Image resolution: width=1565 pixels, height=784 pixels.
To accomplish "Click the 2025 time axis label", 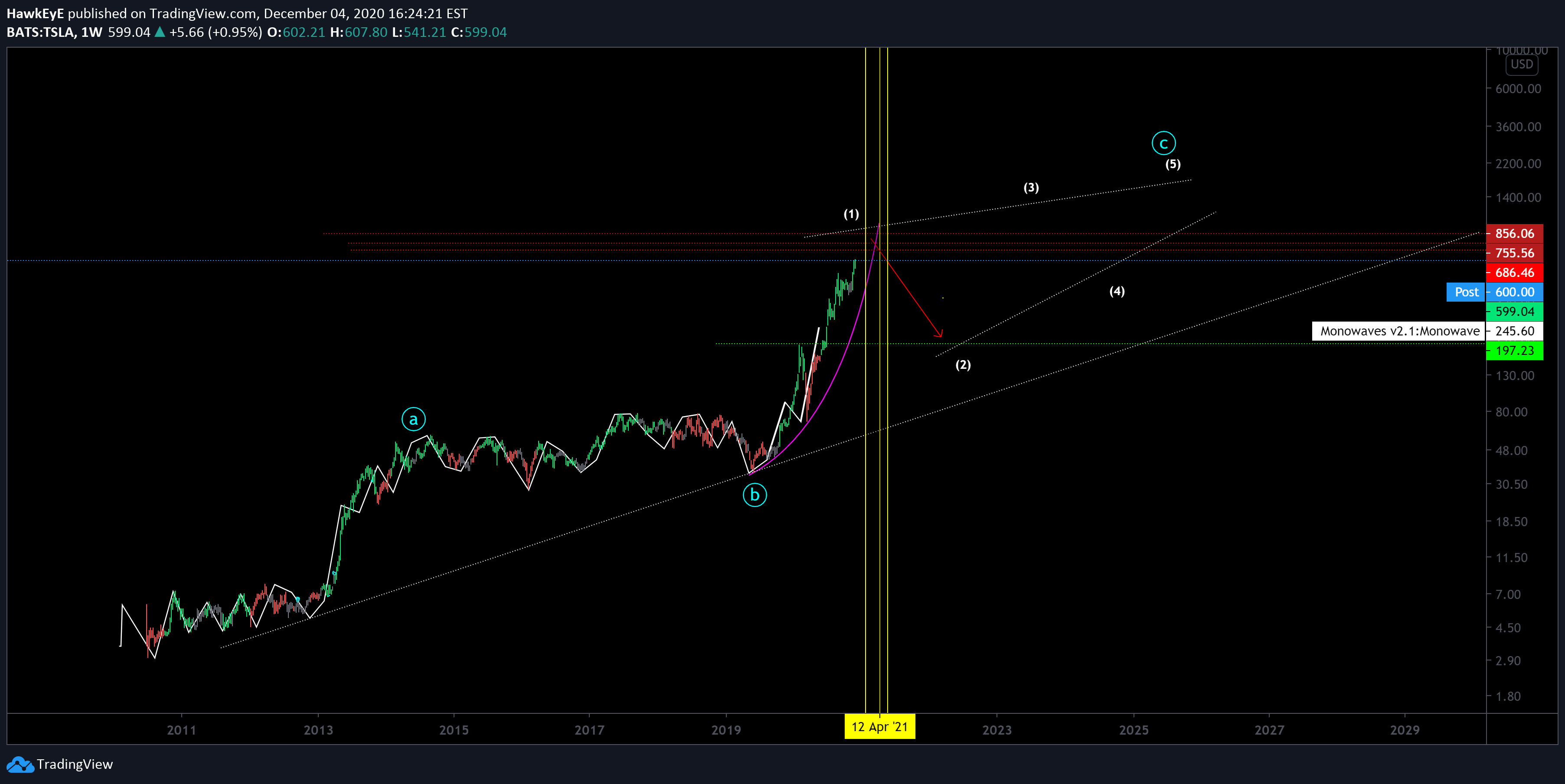I will coord(1134,730).
